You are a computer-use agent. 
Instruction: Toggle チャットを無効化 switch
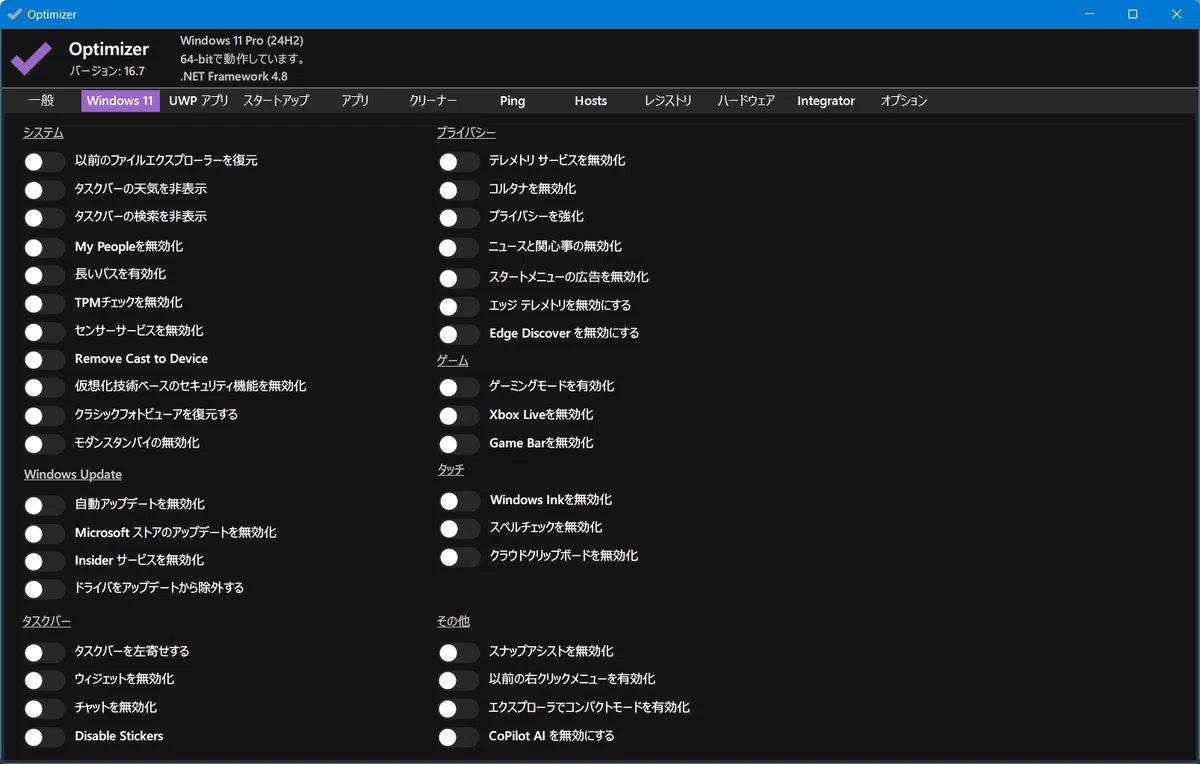pyautogui.click(x=45, y=708)
